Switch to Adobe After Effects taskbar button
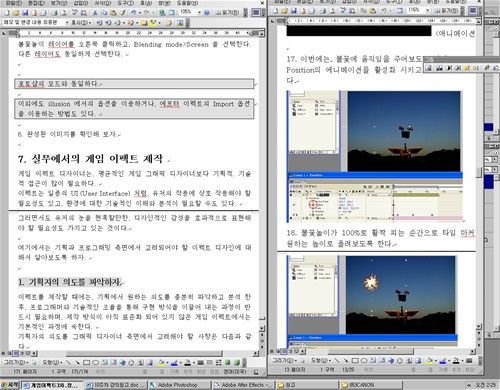The width and height of the screenshot is (500, 390). (x=243, y=385)
